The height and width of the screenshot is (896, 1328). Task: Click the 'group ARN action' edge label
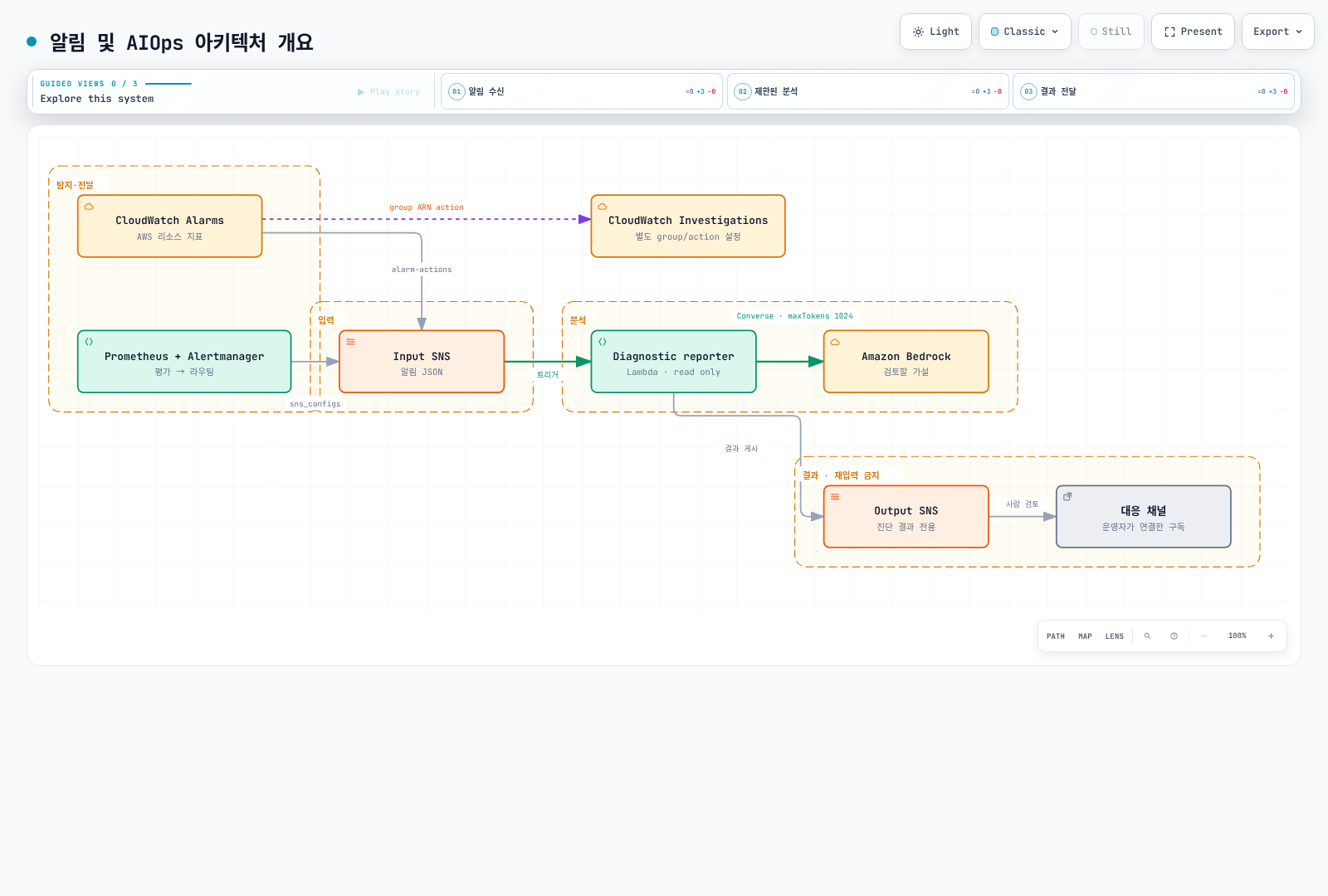pos(427,207)
